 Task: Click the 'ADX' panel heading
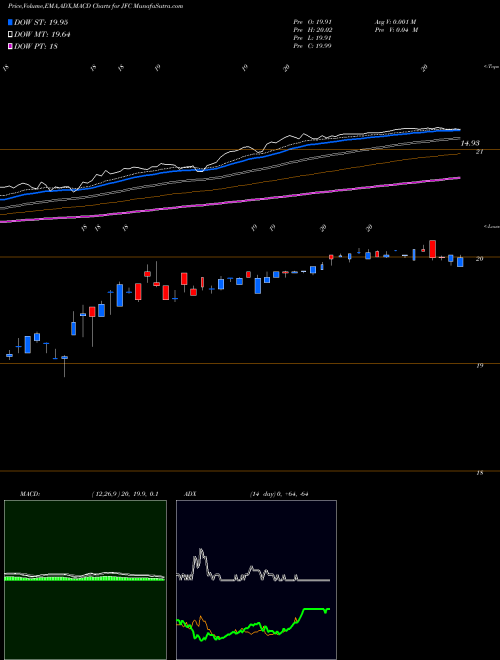(189, 494)
